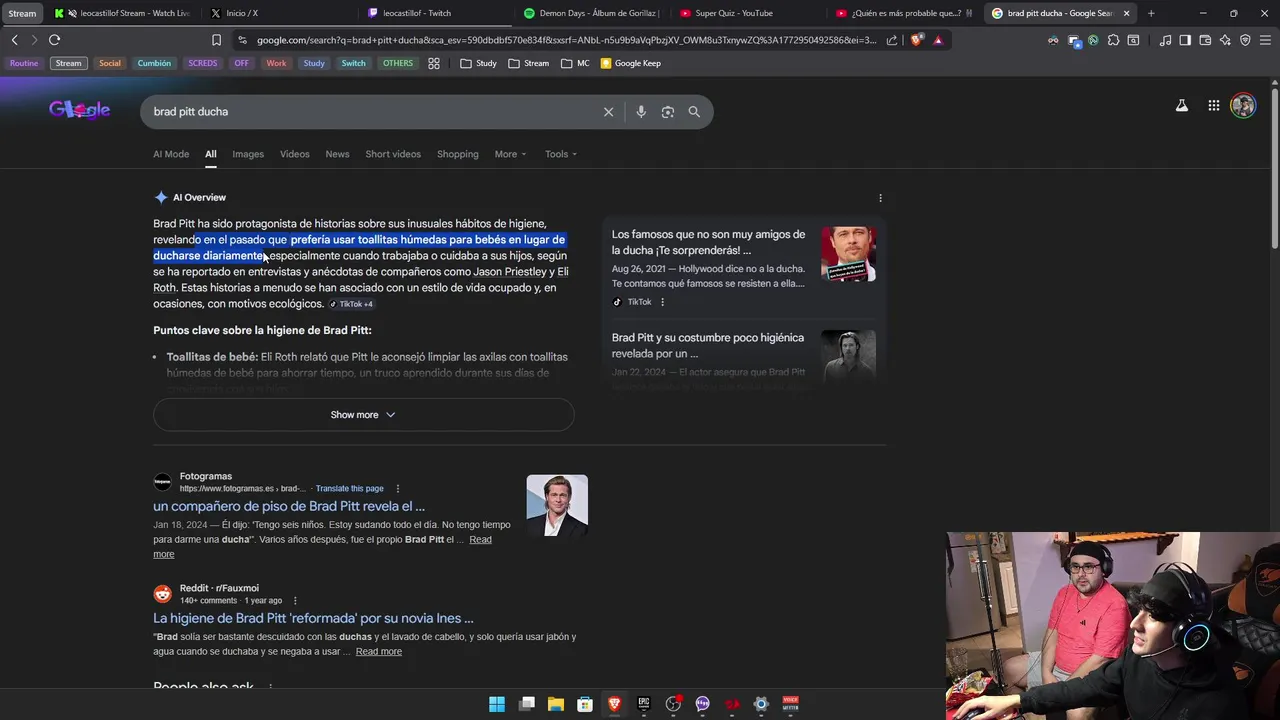Expand the More search filters dropdown
The height and width of the screenshot is (720, 1280).
click(x=511, y=154)
